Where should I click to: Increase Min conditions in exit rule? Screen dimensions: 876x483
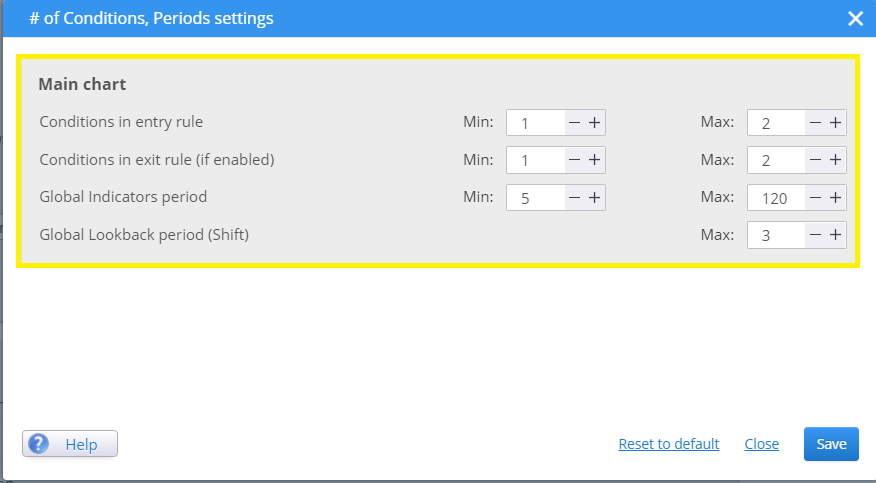tap(594, 160)
